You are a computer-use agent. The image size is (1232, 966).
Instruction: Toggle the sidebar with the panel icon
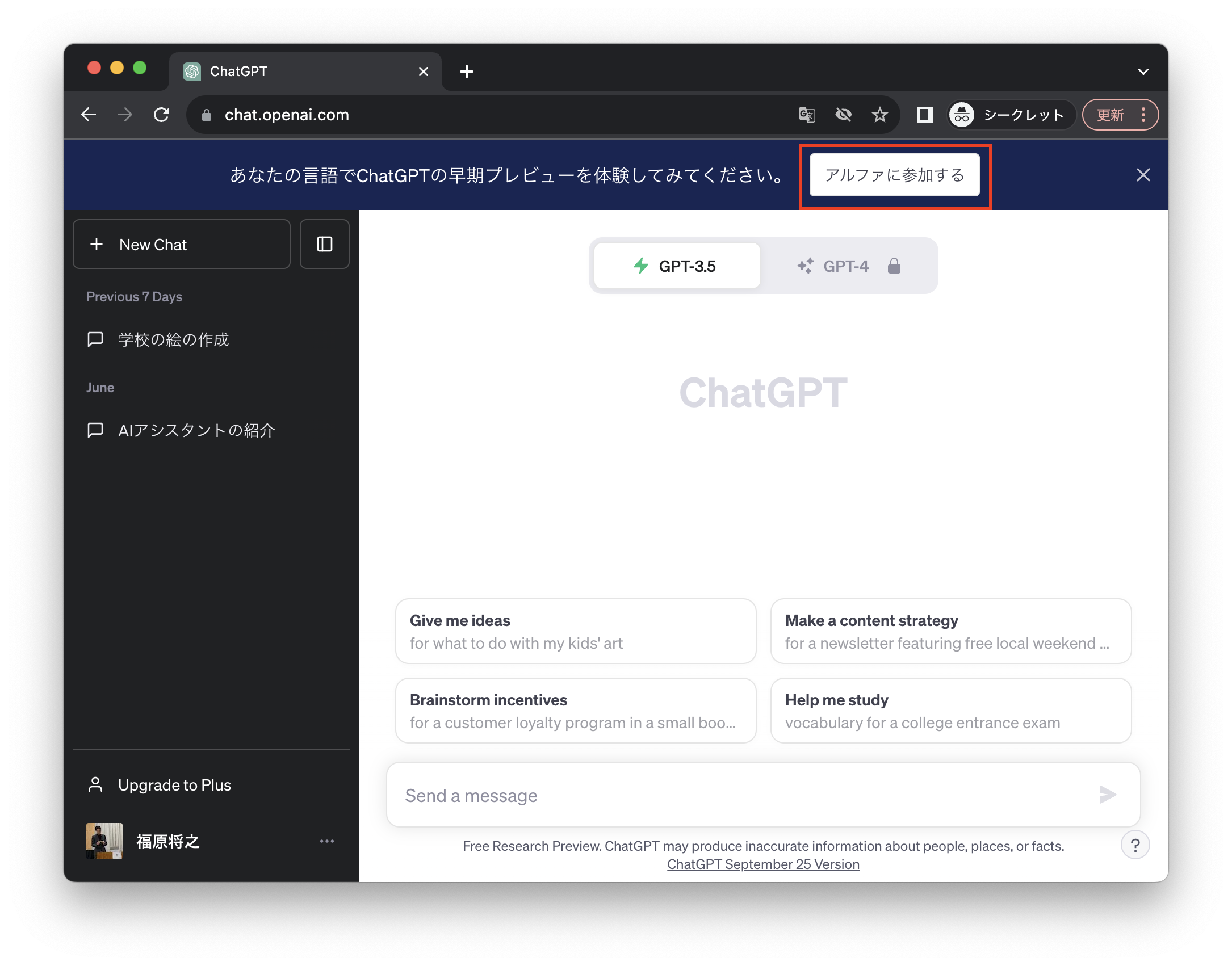pos(324,244)
